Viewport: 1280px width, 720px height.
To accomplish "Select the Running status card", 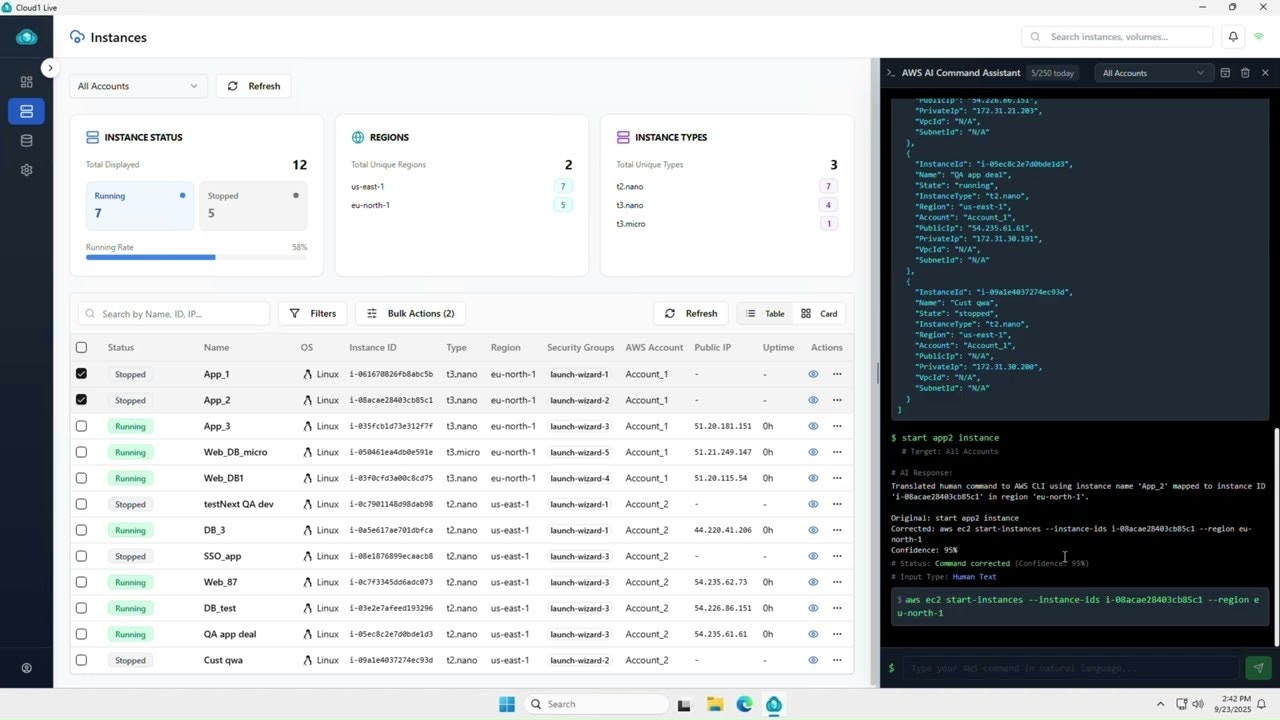I will pyautogui.click(x=139, y=206).
